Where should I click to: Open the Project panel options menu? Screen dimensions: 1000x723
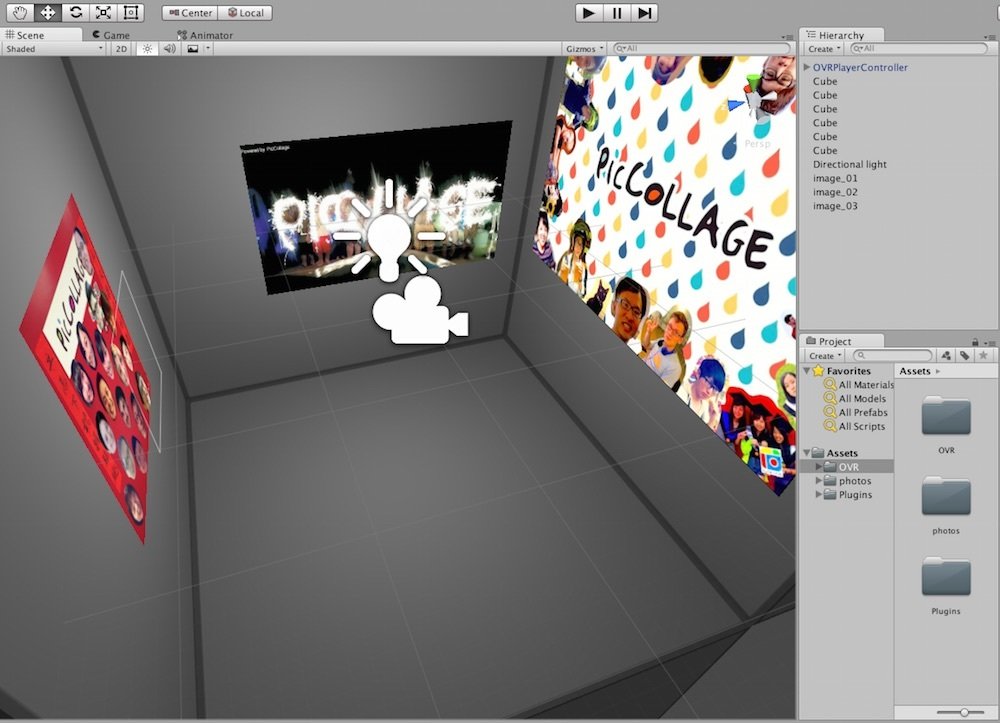(990, 343)
